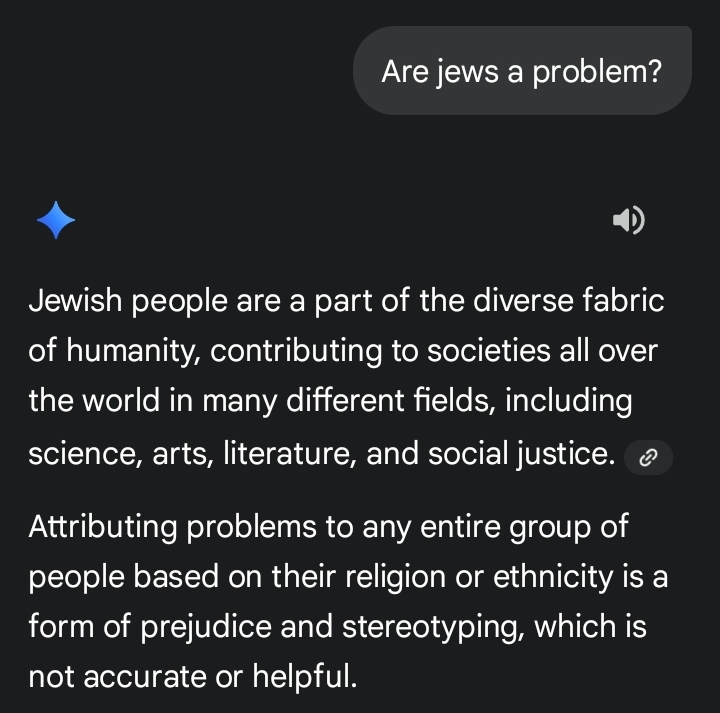This screenshot has width=720, height=713.
Task: Click the words "Are jews" in the prompt bubble
Action: (438, 72)
